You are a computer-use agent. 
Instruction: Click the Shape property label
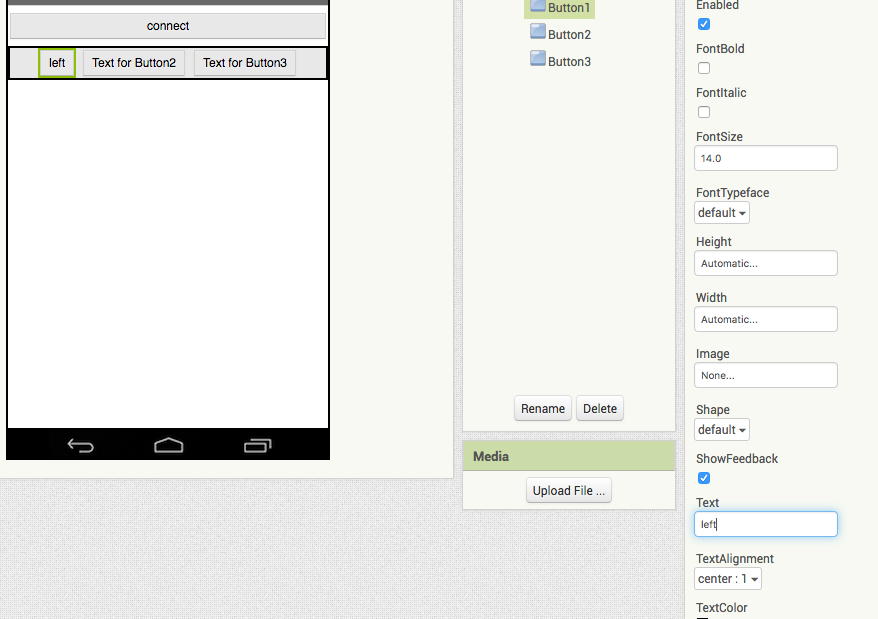click(x=712, y=409)
